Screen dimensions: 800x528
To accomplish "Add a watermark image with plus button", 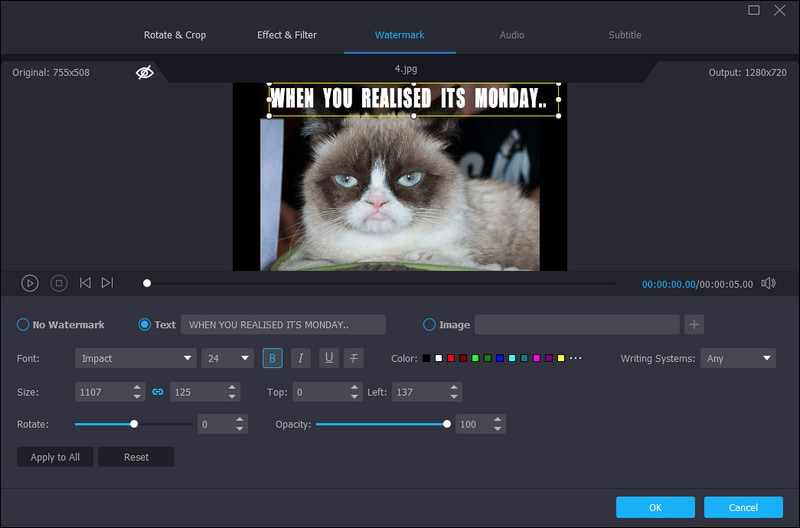I will click(x=695, y=324).
